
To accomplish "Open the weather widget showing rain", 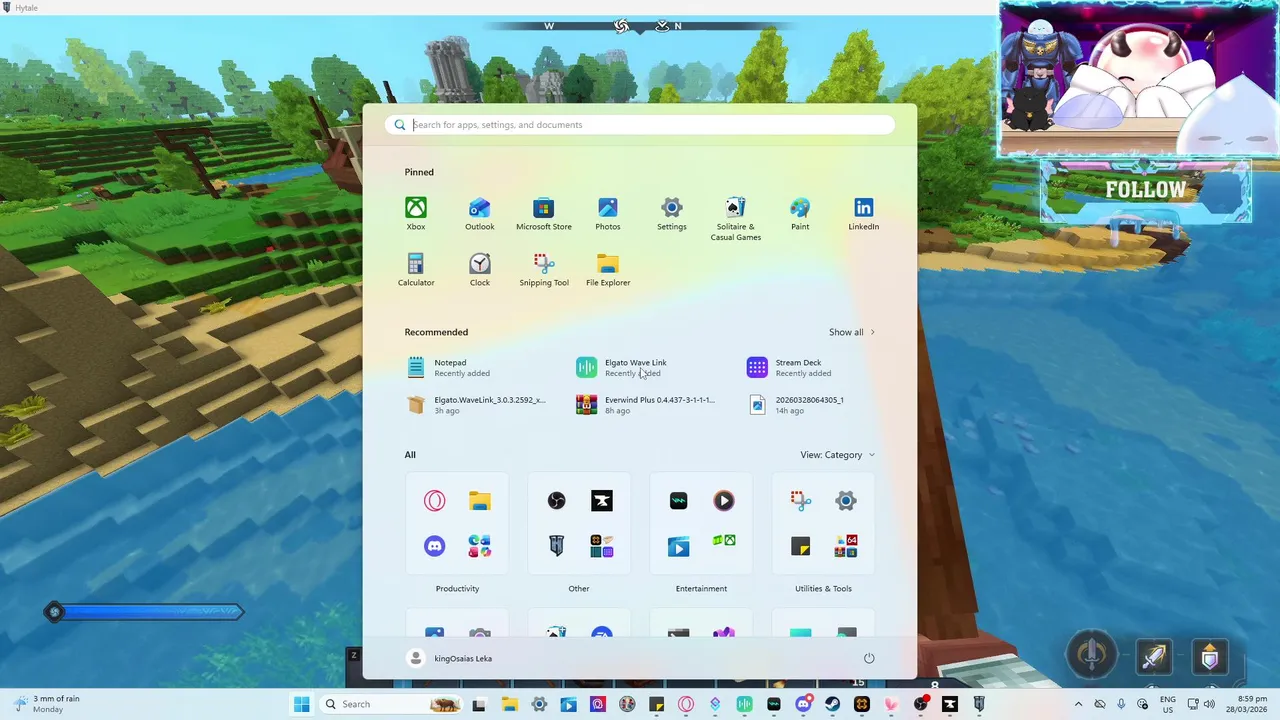I will pyautogui.click(x=47, y=704).
